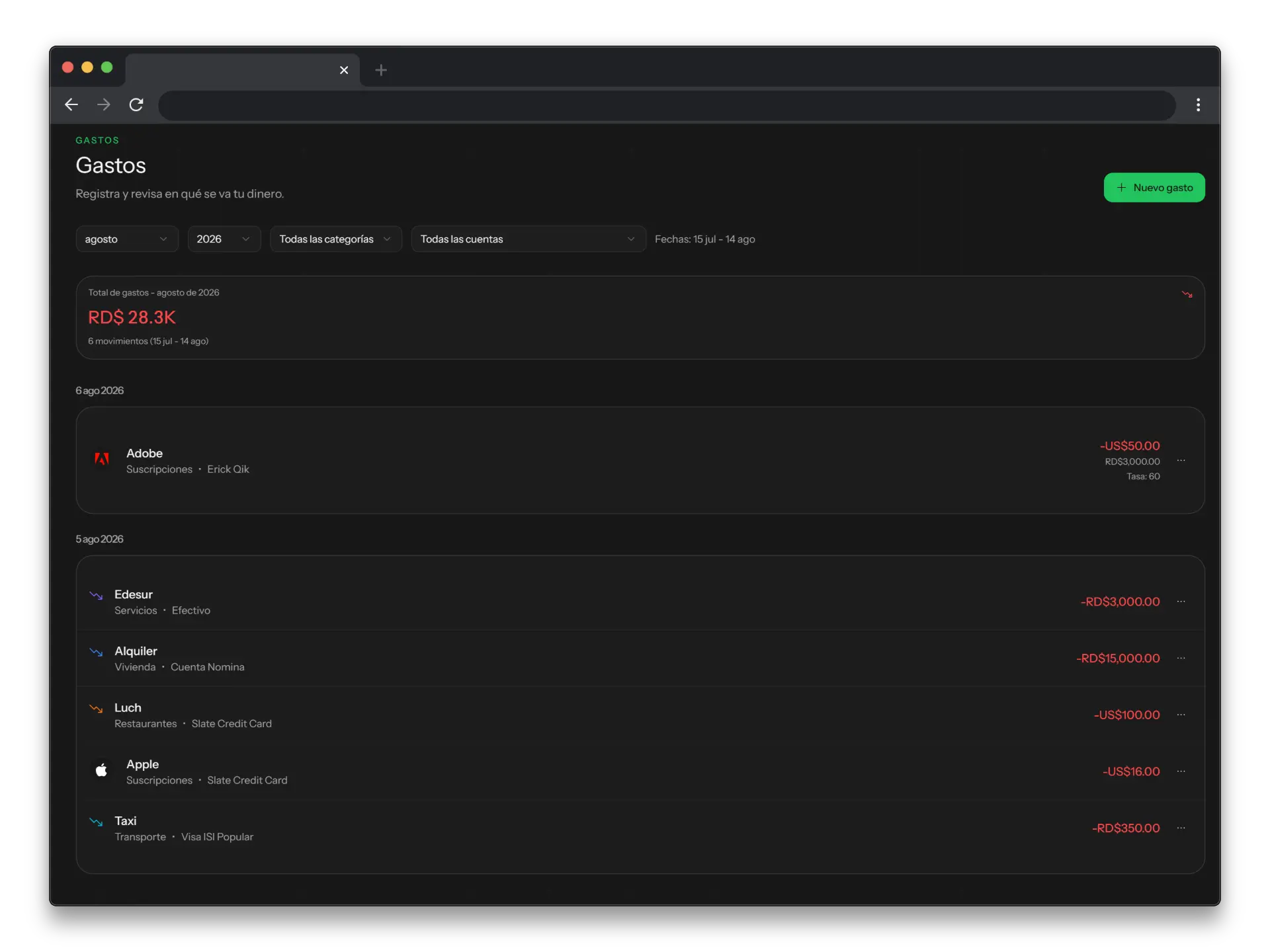Click the -RD$15,000.00 amount
Viewport: 1270px width, 952px height.
coord(1118,658)
